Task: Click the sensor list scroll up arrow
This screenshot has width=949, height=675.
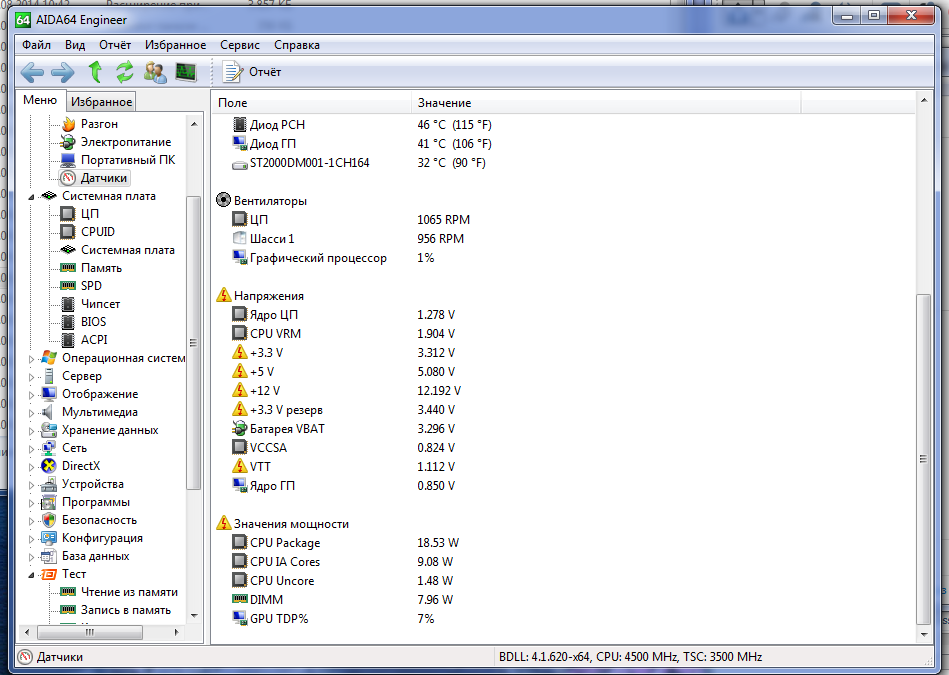Action: click(924, 100)
